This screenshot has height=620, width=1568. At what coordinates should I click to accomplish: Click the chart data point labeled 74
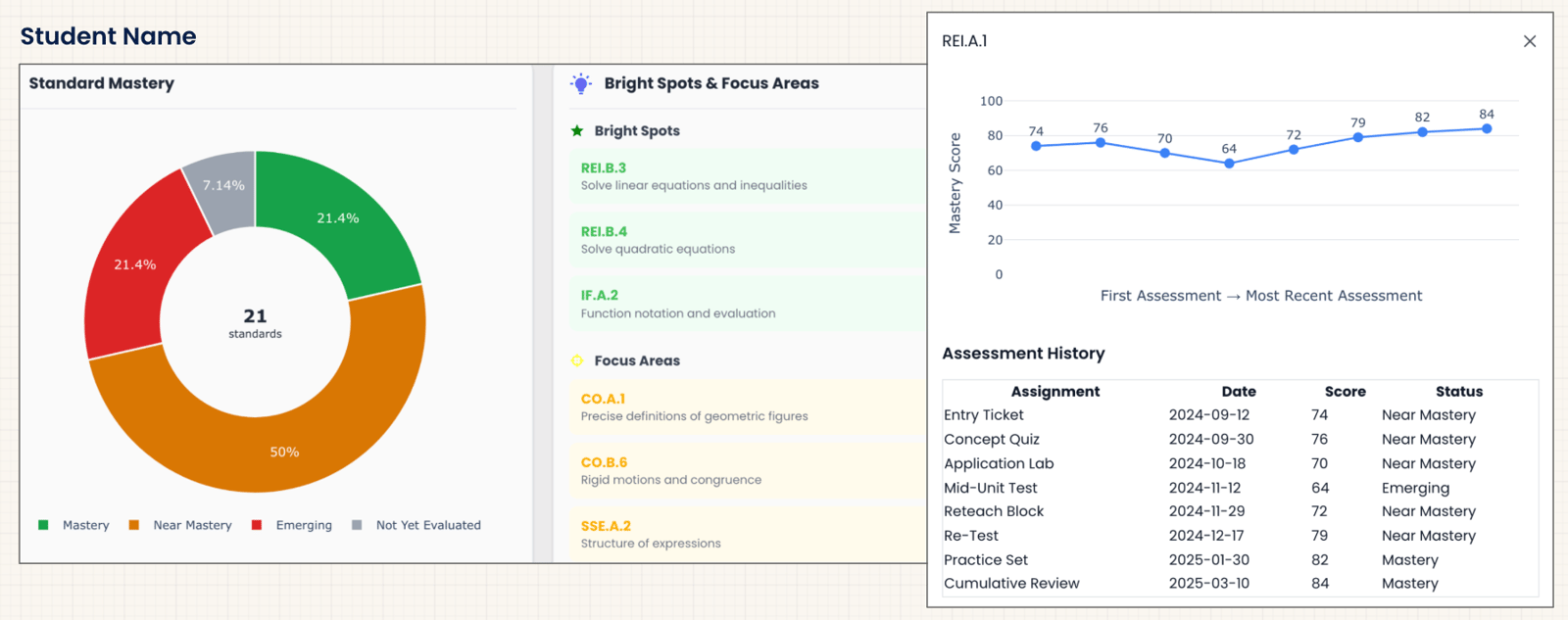pos(1036,146)
